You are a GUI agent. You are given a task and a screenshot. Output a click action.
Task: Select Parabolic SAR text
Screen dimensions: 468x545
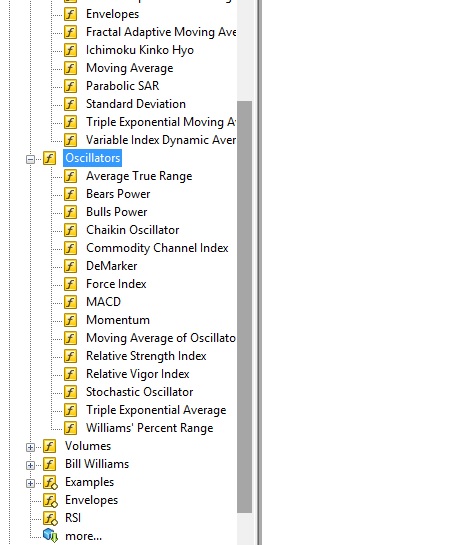tap(122, 86)
